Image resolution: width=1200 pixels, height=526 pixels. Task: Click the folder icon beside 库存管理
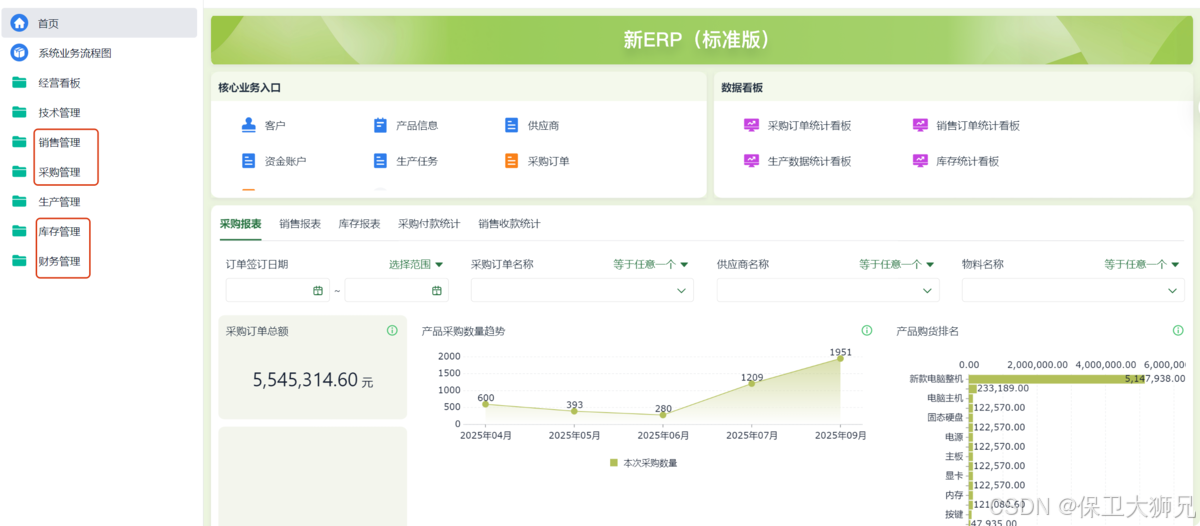click(x=19, y=231)
